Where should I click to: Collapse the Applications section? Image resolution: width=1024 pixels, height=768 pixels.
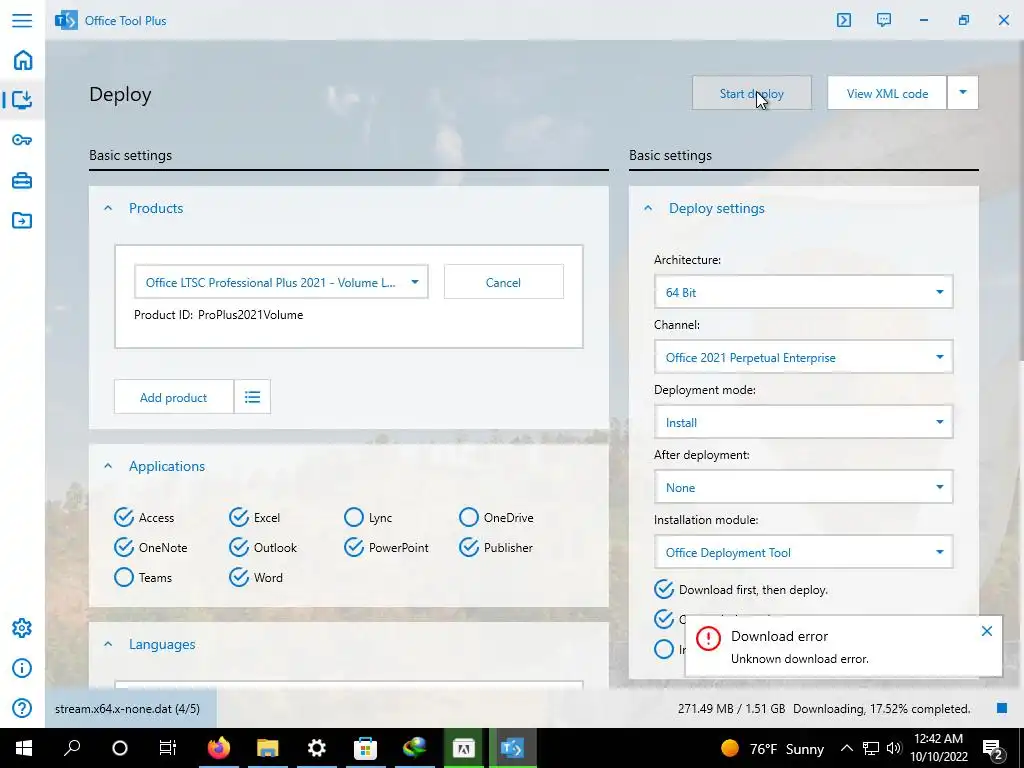pyautogui.click(x=108, y=466)
